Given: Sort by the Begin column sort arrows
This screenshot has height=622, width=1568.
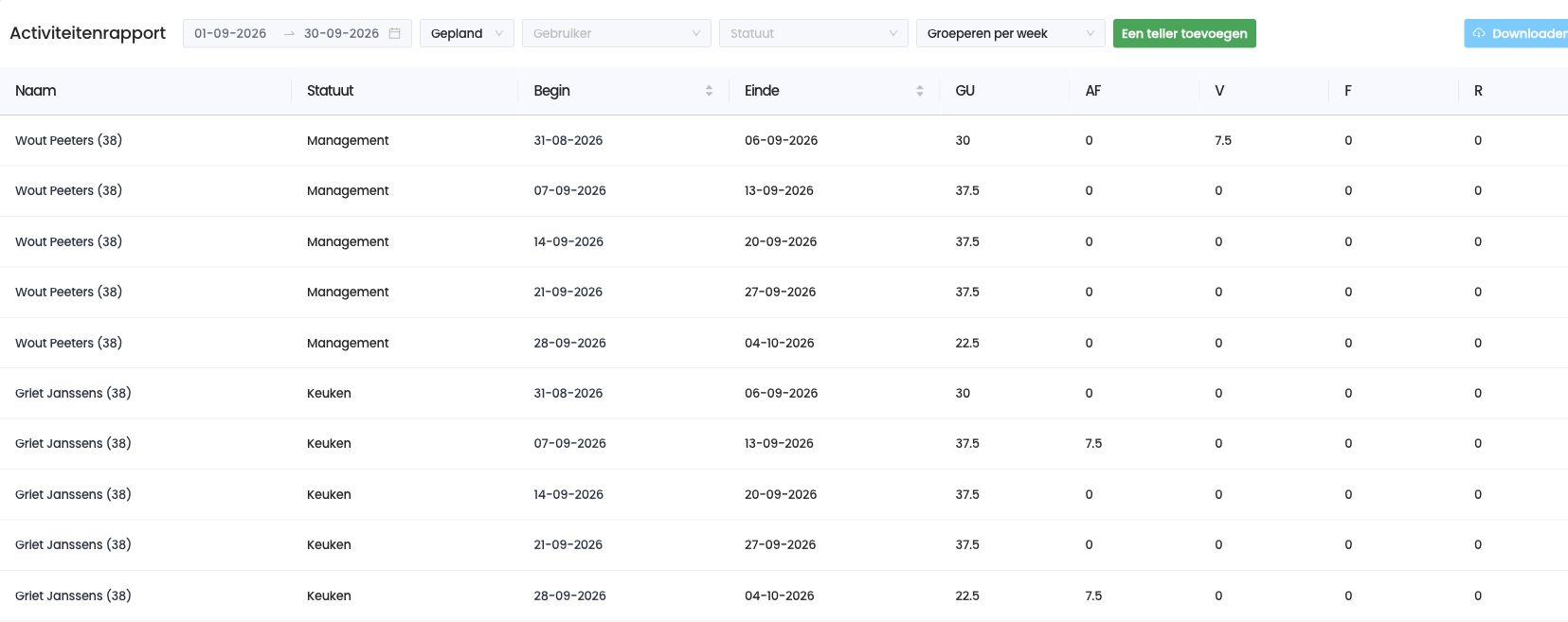Looking at the screenshot, I should coord(709,91).
